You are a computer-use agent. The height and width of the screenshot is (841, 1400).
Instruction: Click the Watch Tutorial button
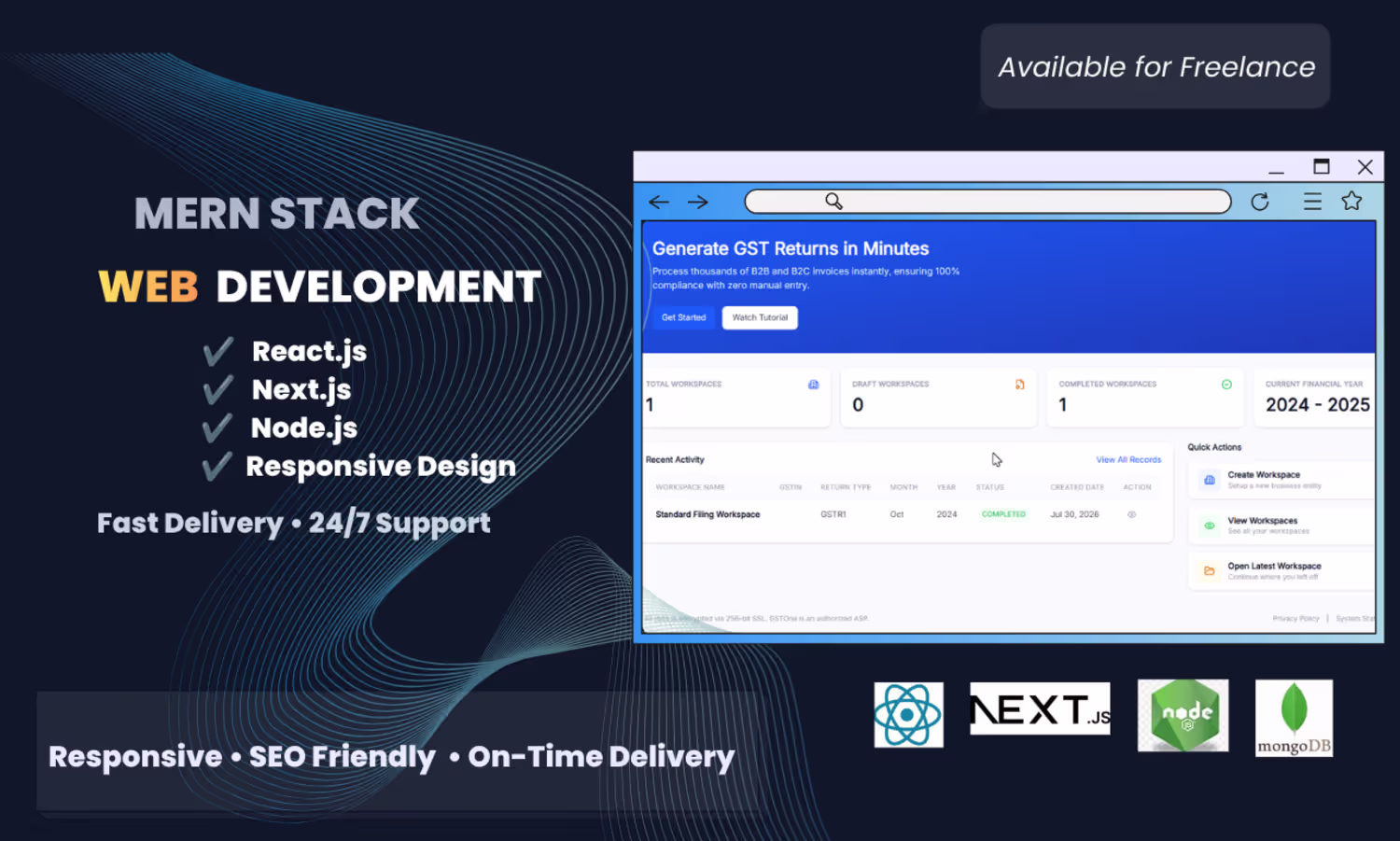[x=760, y=317]
